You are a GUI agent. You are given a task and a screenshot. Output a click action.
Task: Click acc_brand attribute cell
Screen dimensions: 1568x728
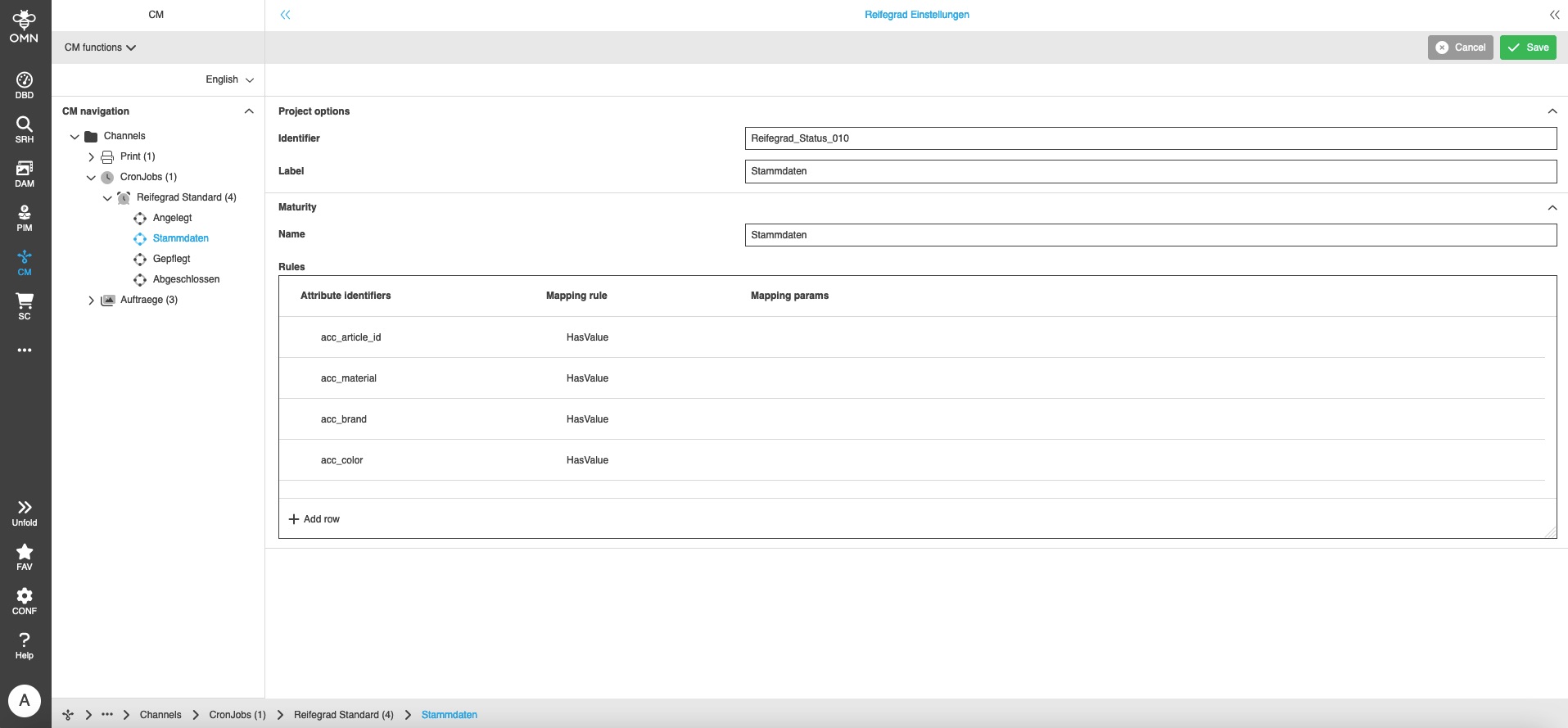pos(344,419)
